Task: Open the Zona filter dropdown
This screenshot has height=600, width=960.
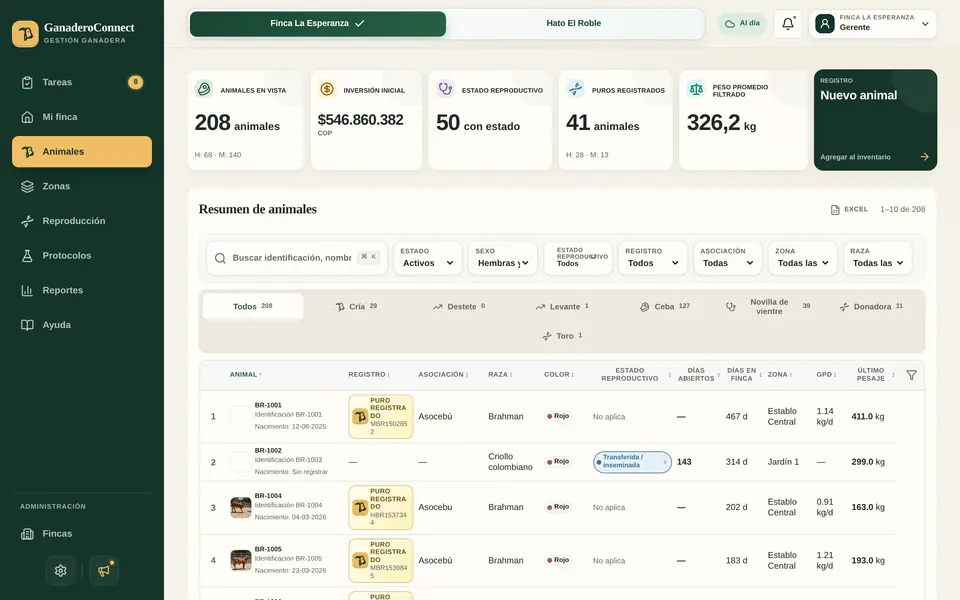Action: click(x=803, y=258)
